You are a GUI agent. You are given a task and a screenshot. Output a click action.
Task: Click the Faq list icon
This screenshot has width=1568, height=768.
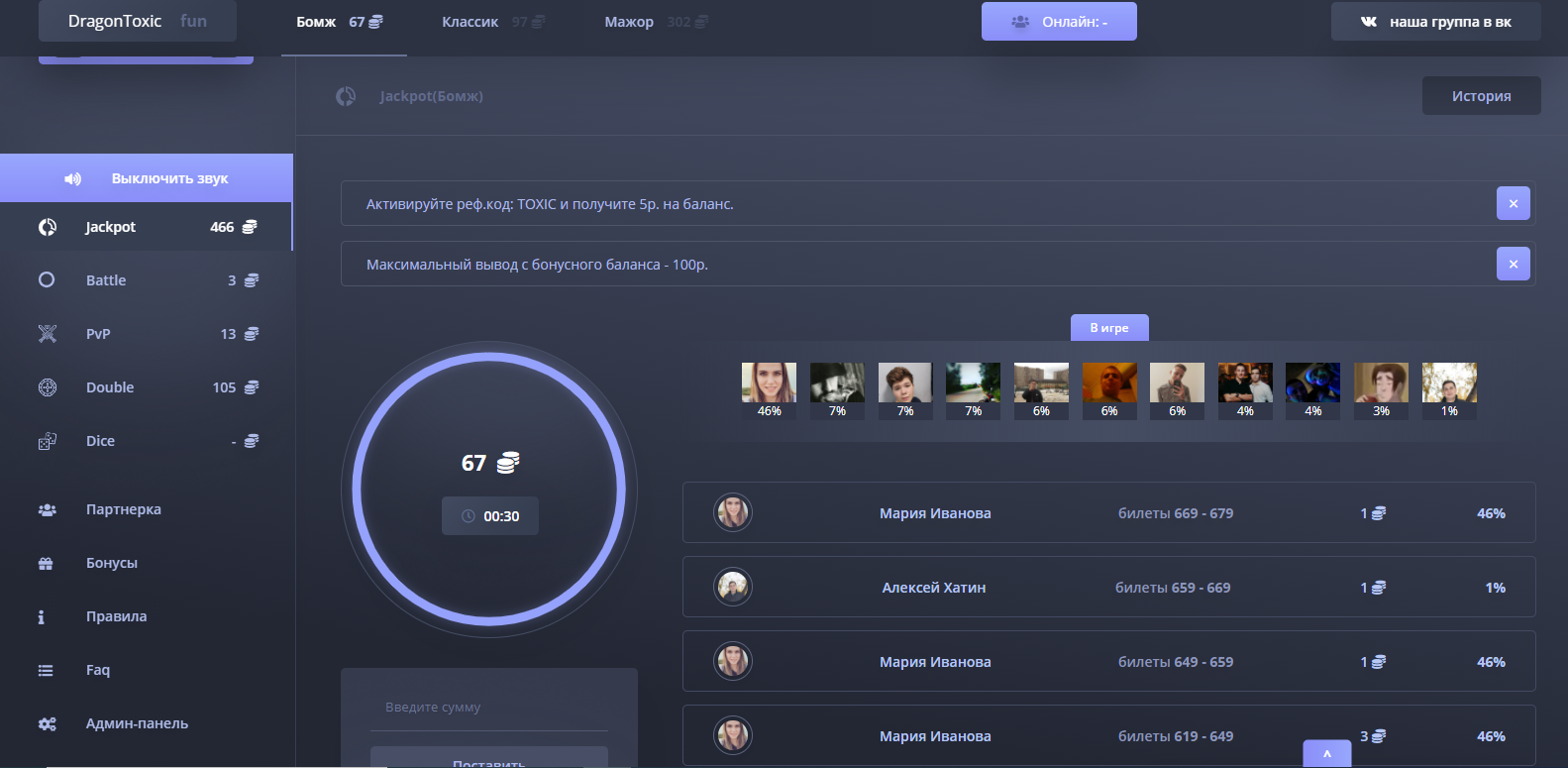(x=46, y=670)
